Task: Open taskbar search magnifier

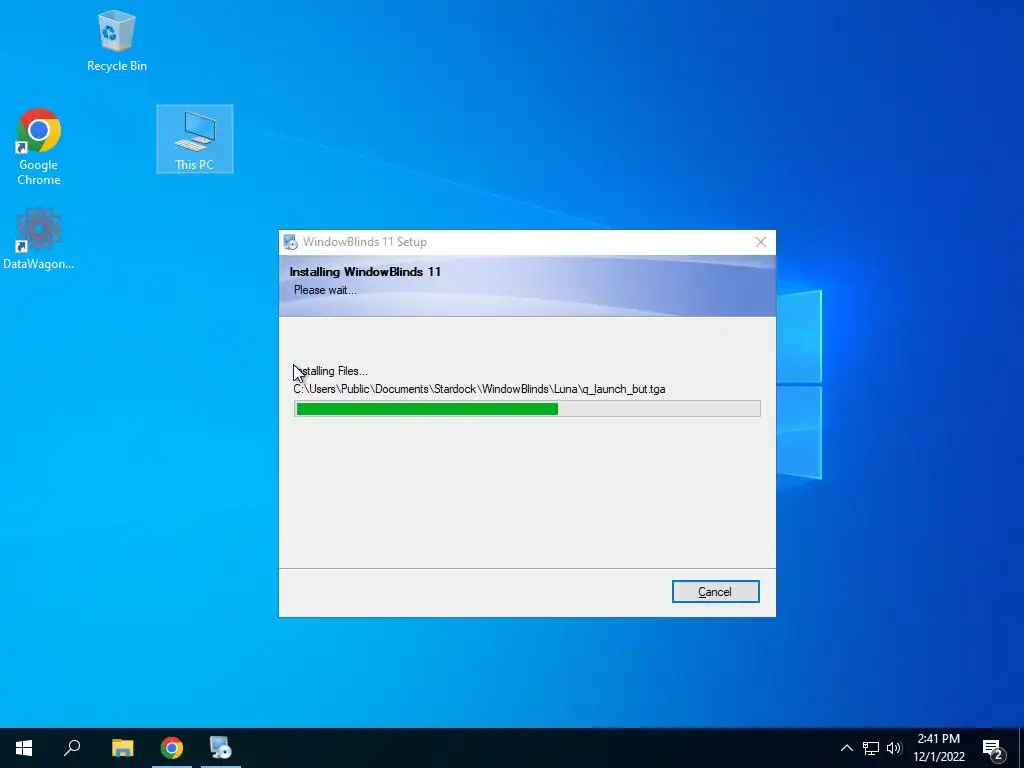Action: (72, 748)
